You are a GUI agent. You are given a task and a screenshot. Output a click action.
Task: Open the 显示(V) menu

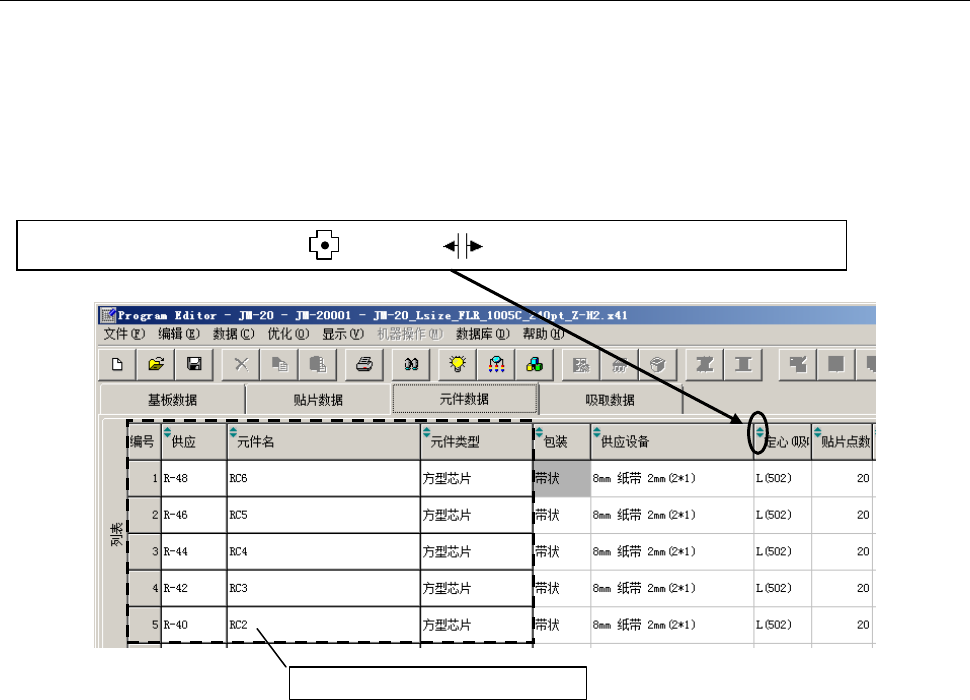pos(343,334)
